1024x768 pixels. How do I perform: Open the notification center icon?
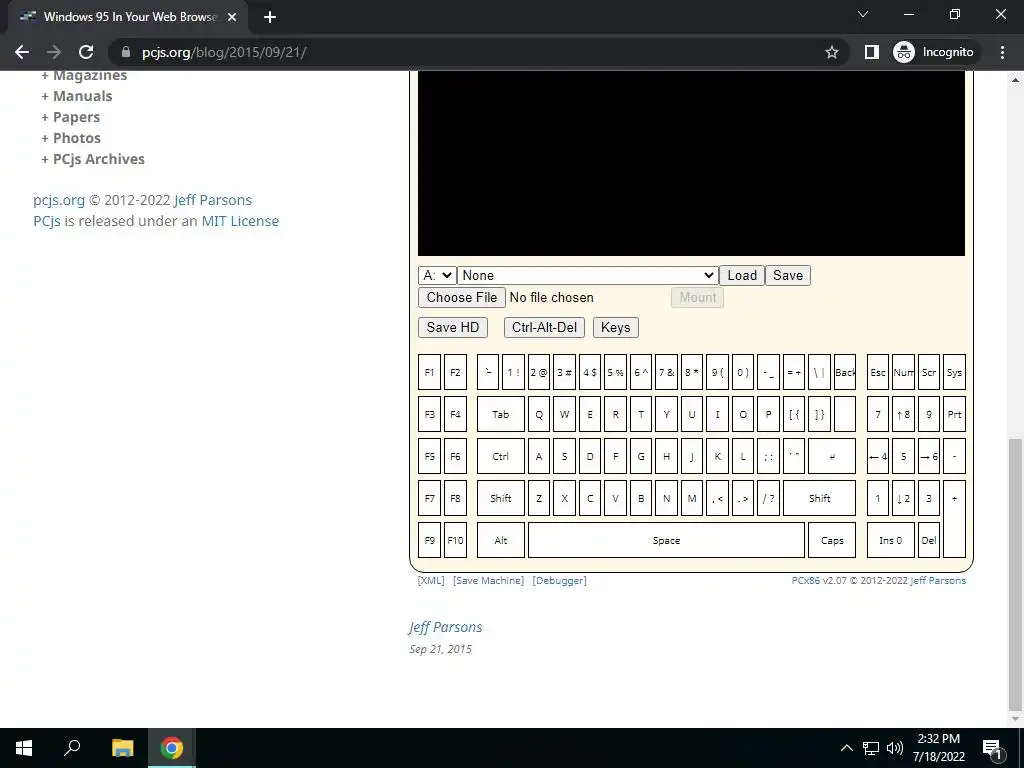click(x=992, y=748)
